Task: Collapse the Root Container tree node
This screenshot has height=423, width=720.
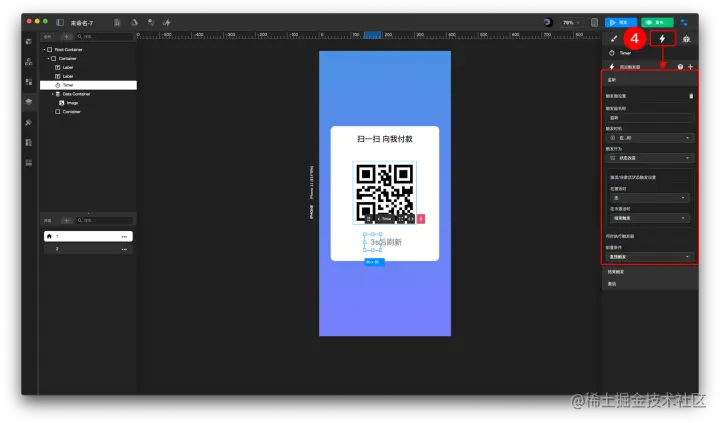Action: click(45, 50)
